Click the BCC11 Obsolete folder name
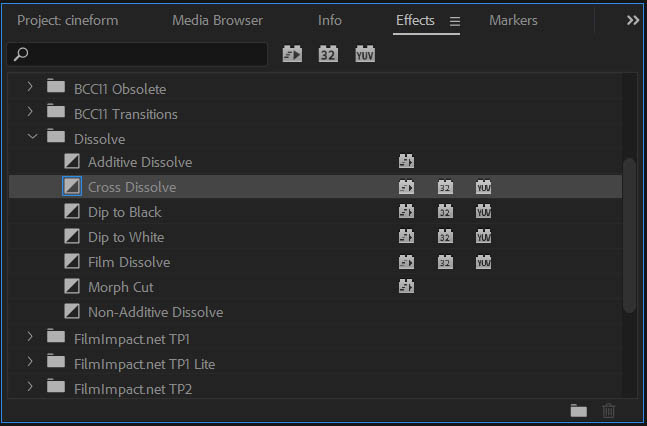The image size is (647, 426). click(x=120, y=89)
